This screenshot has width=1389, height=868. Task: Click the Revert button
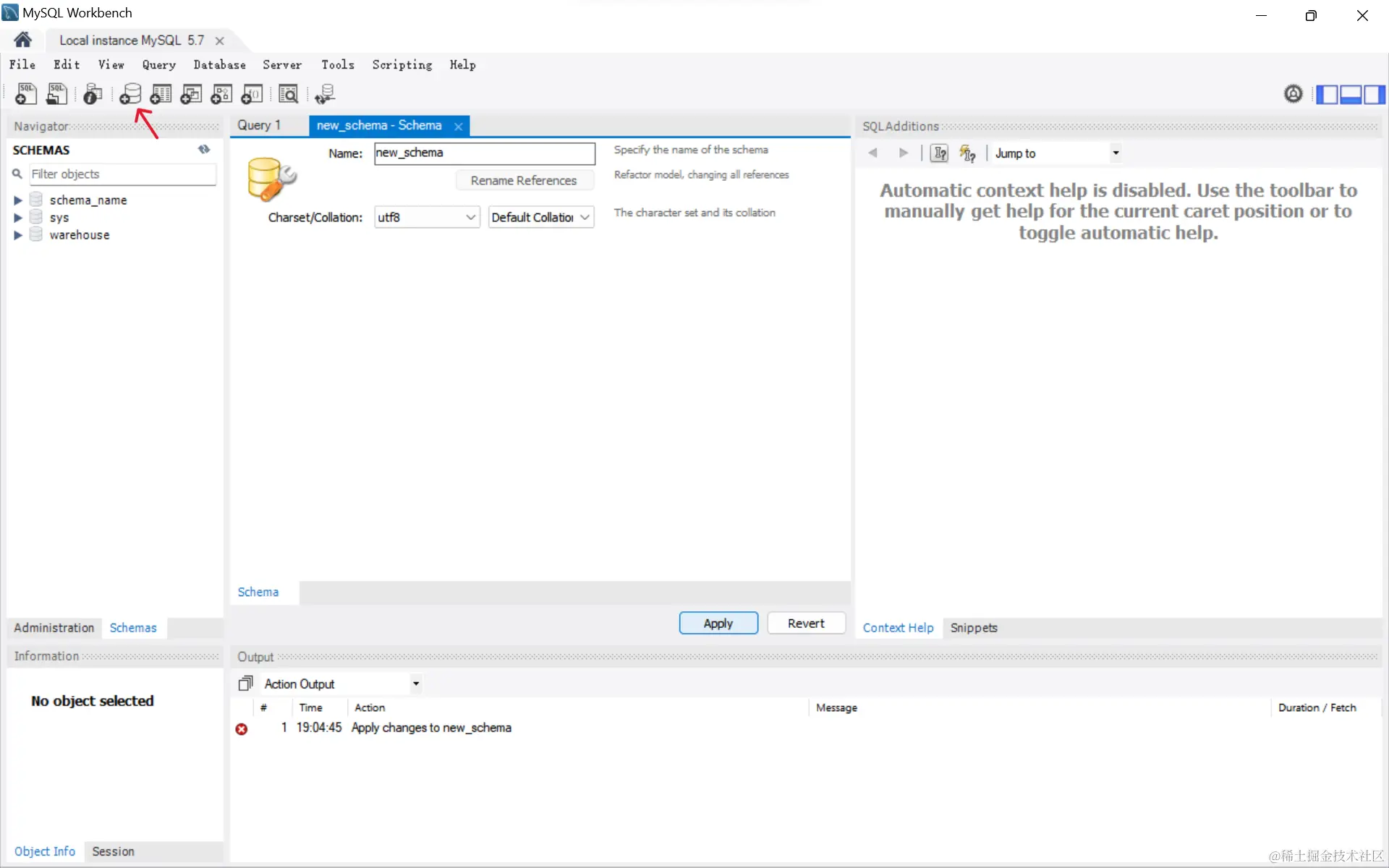coord(806,623)
